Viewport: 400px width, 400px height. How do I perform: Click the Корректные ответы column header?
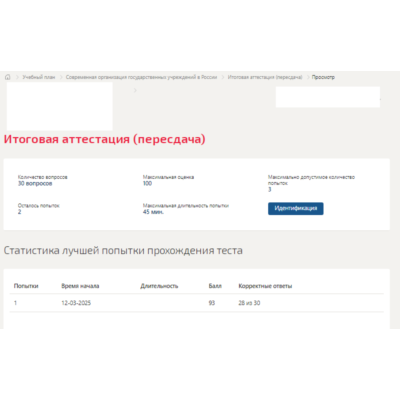tap(265, 286)
